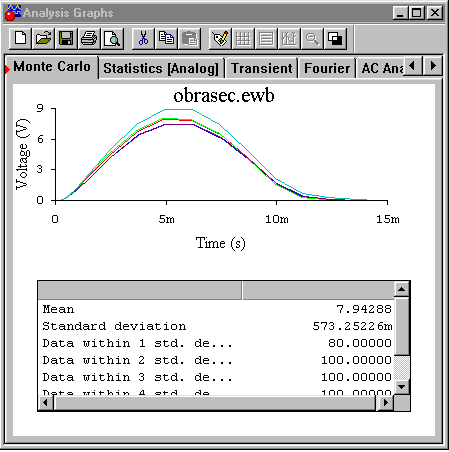Select the Data within 1 std. row

217,343
